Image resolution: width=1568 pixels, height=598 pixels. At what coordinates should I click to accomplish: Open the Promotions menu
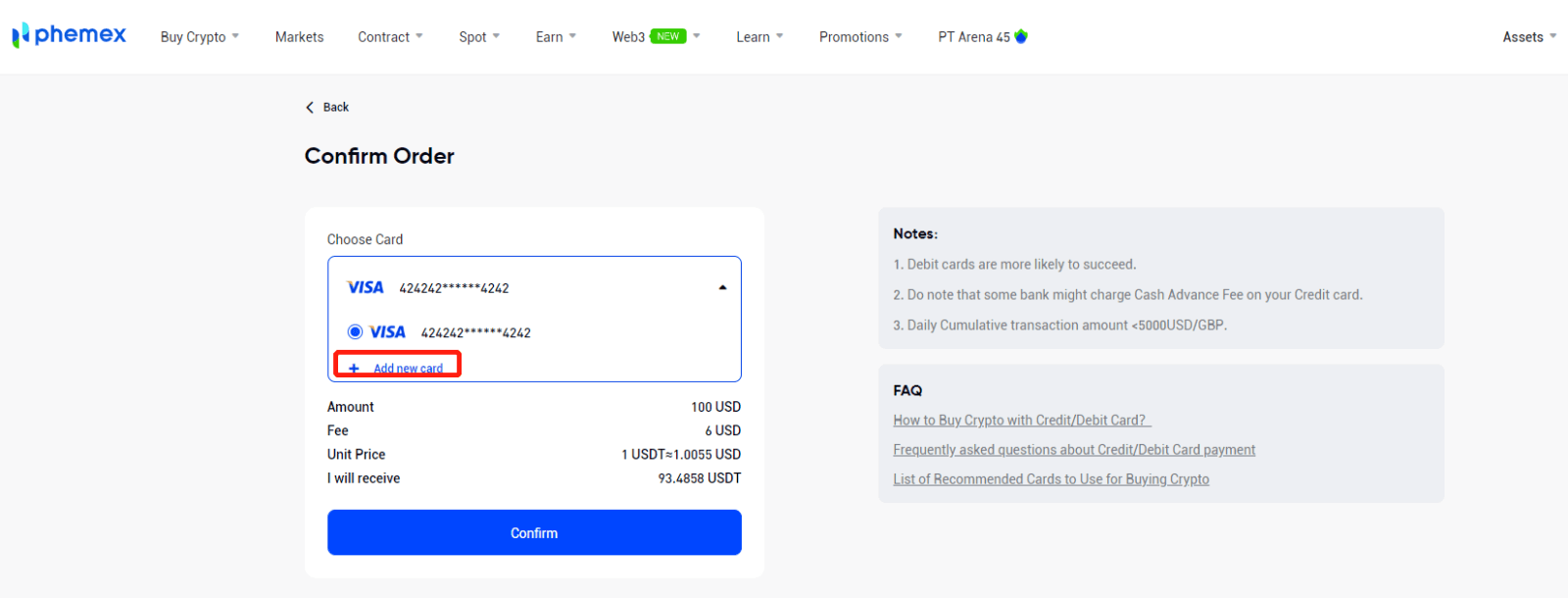pos(860,37)
